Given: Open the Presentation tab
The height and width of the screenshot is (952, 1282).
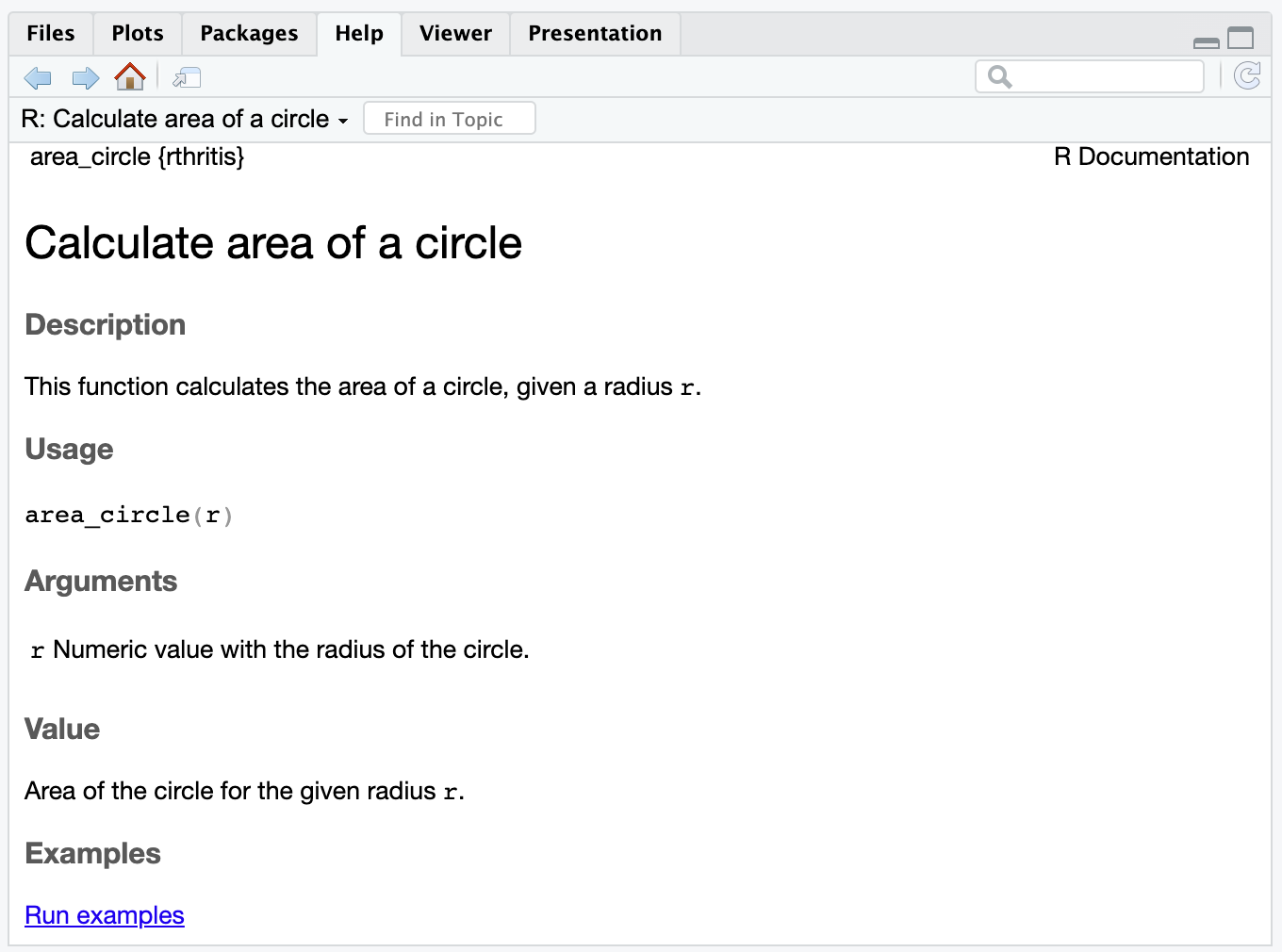Looking at the screenshot, I should 595,34.
